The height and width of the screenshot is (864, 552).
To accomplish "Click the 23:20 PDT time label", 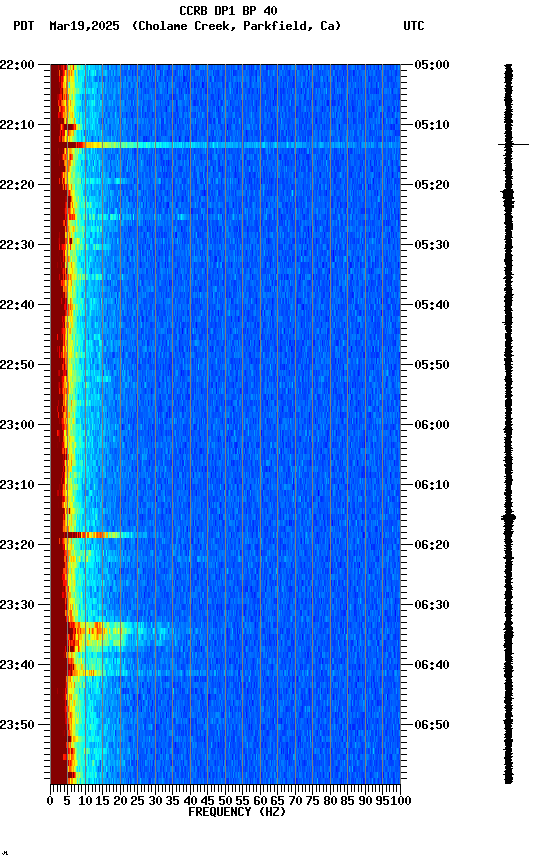I will click(x=17, y=545).
